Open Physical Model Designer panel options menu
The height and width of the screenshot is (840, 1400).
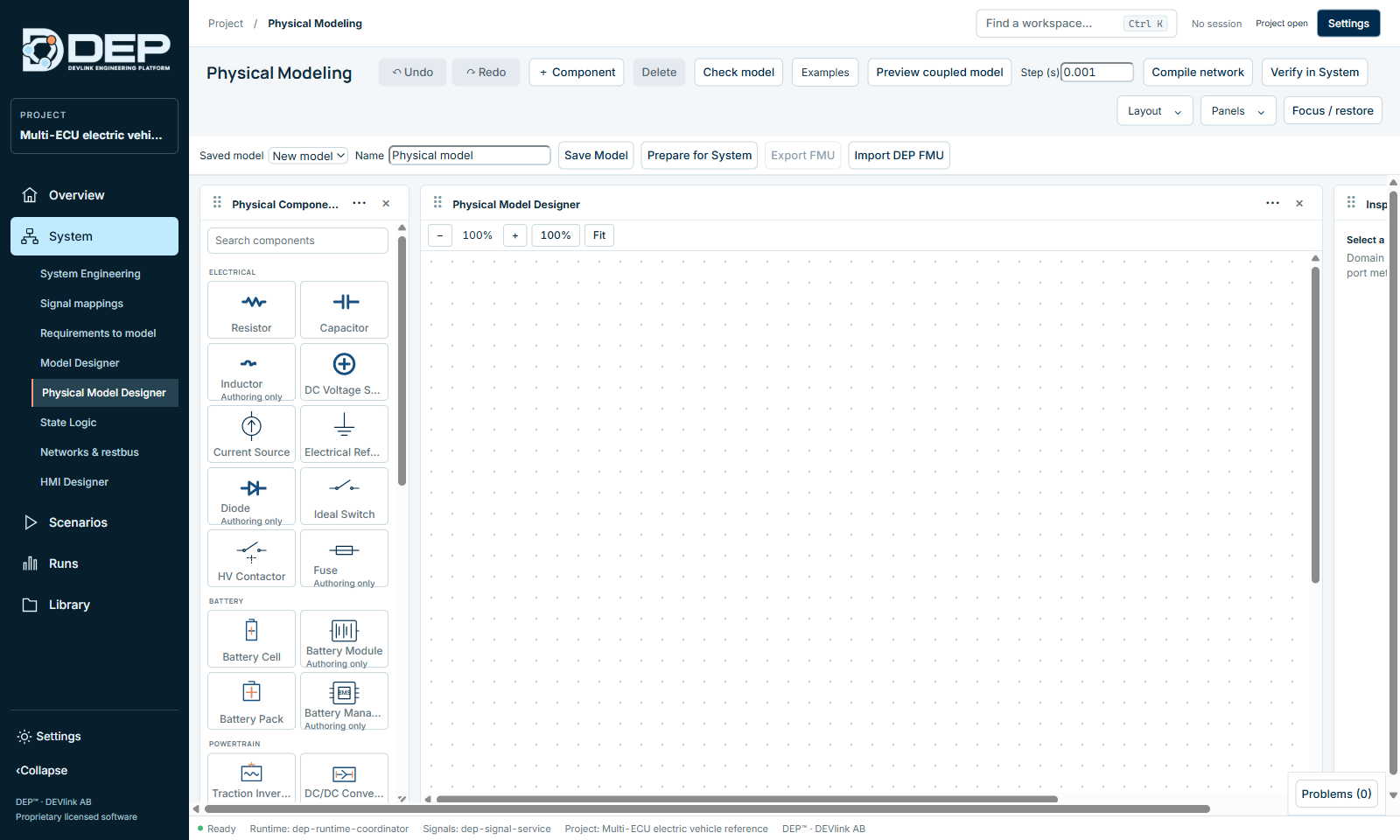[x=1272, y=203]
